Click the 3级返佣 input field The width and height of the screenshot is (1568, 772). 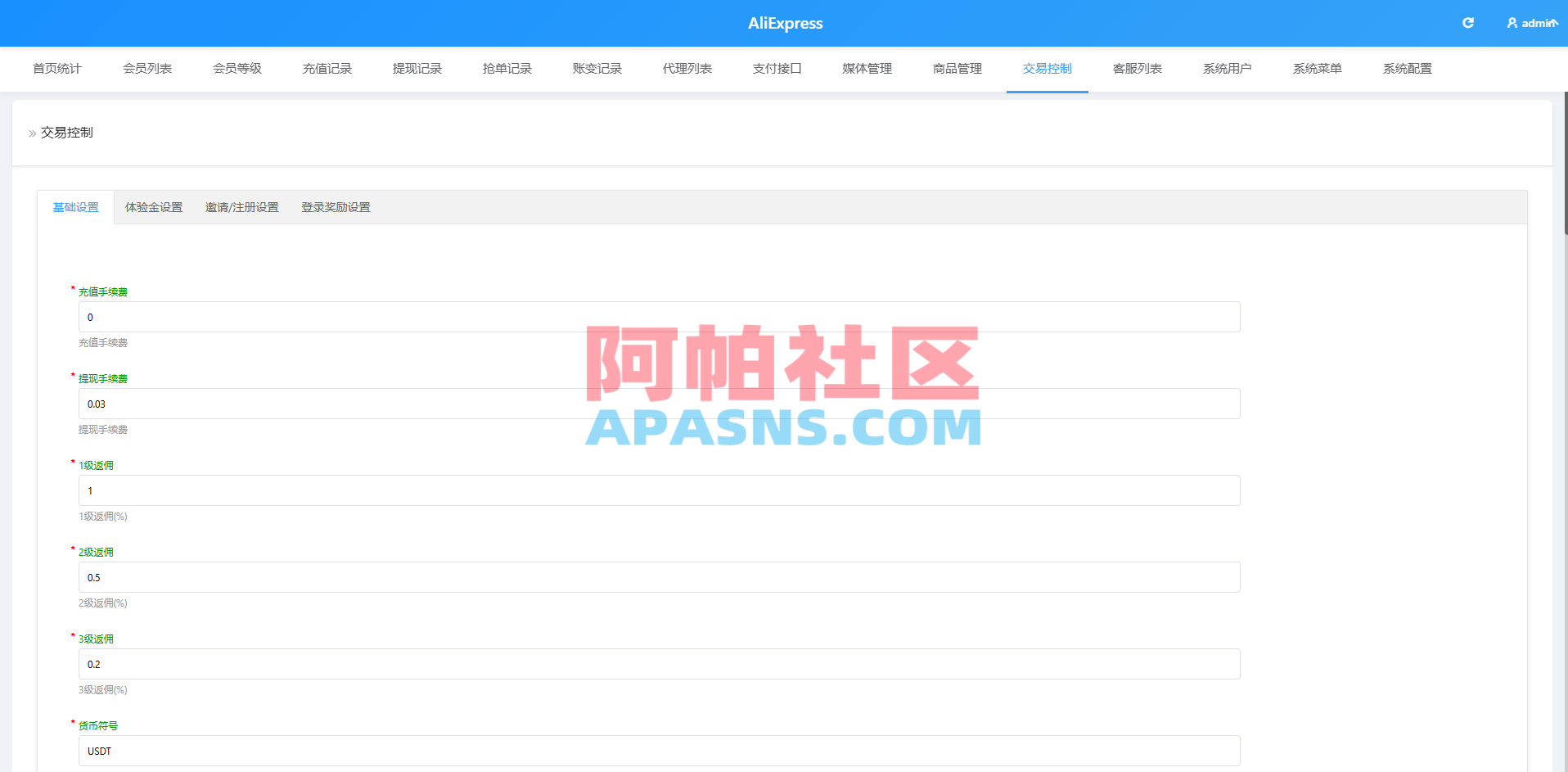[x=660, y=664]
